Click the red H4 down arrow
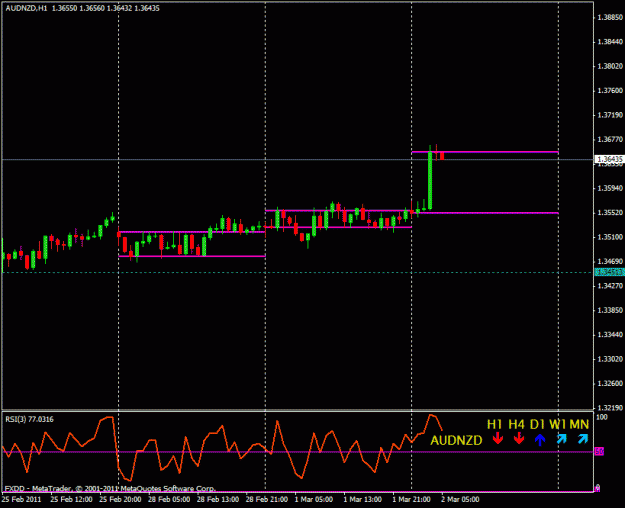 (x=519, y=439)
